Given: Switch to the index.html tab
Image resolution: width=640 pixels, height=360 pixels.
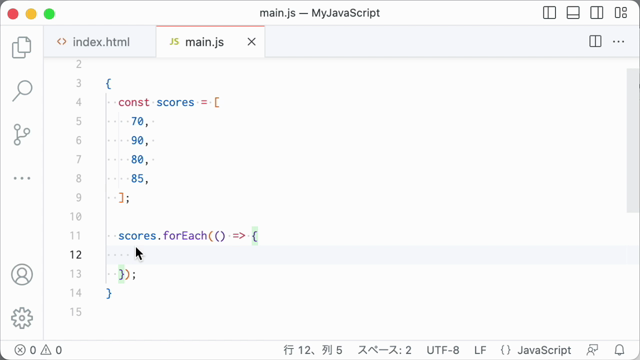Looking at the screenshot, I should (100, 42).
